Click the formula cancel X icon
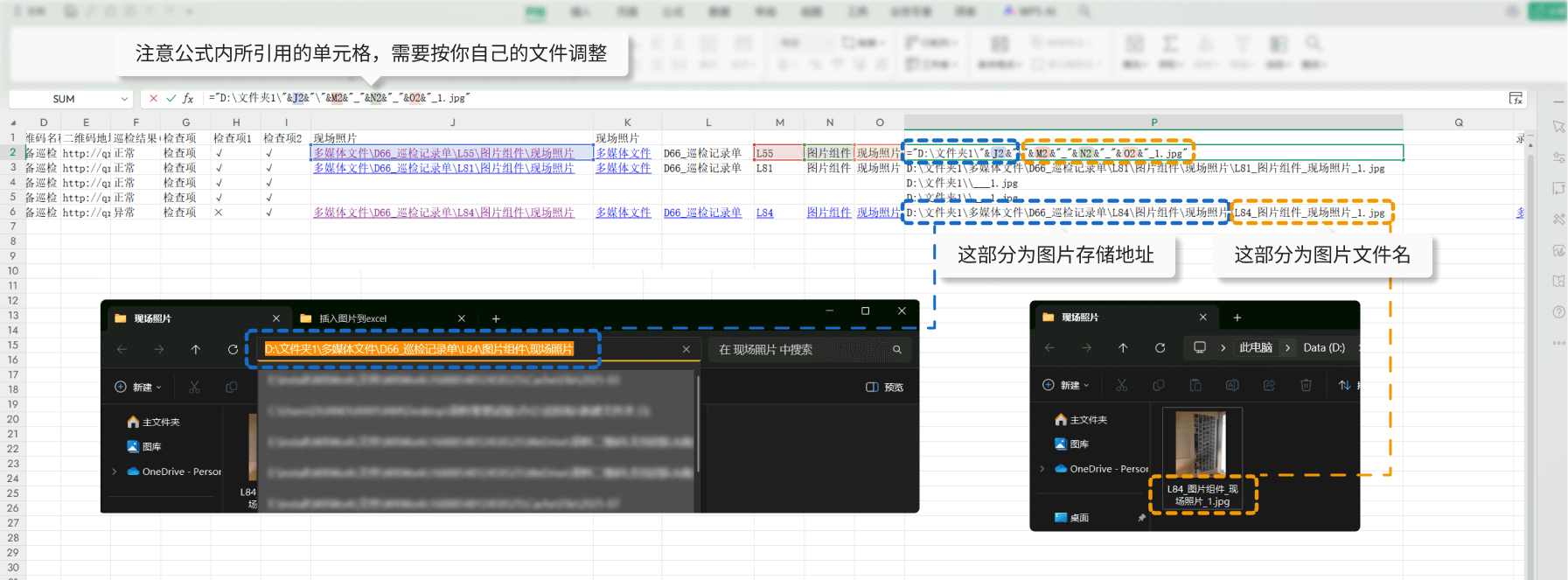The height and width of the screenshot is (580, 1568). click(x=154, y=99)
